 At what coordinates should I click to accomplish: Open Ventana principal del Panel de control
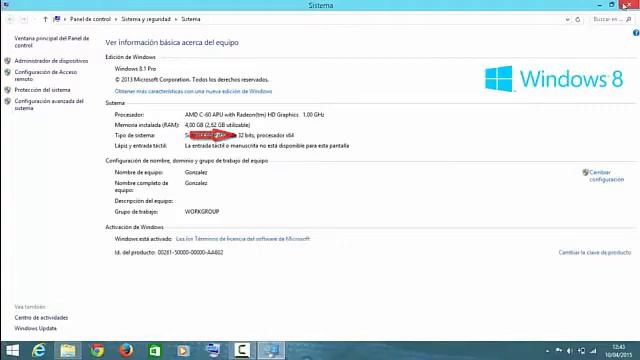coord(52,42)
